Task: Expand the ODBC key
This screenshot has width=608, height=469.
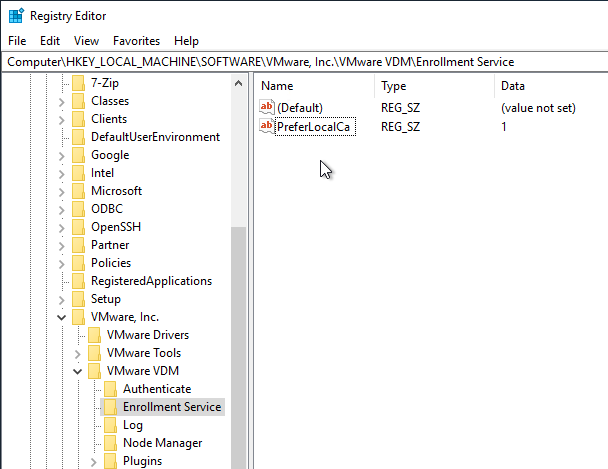Action: coord(62,210)
